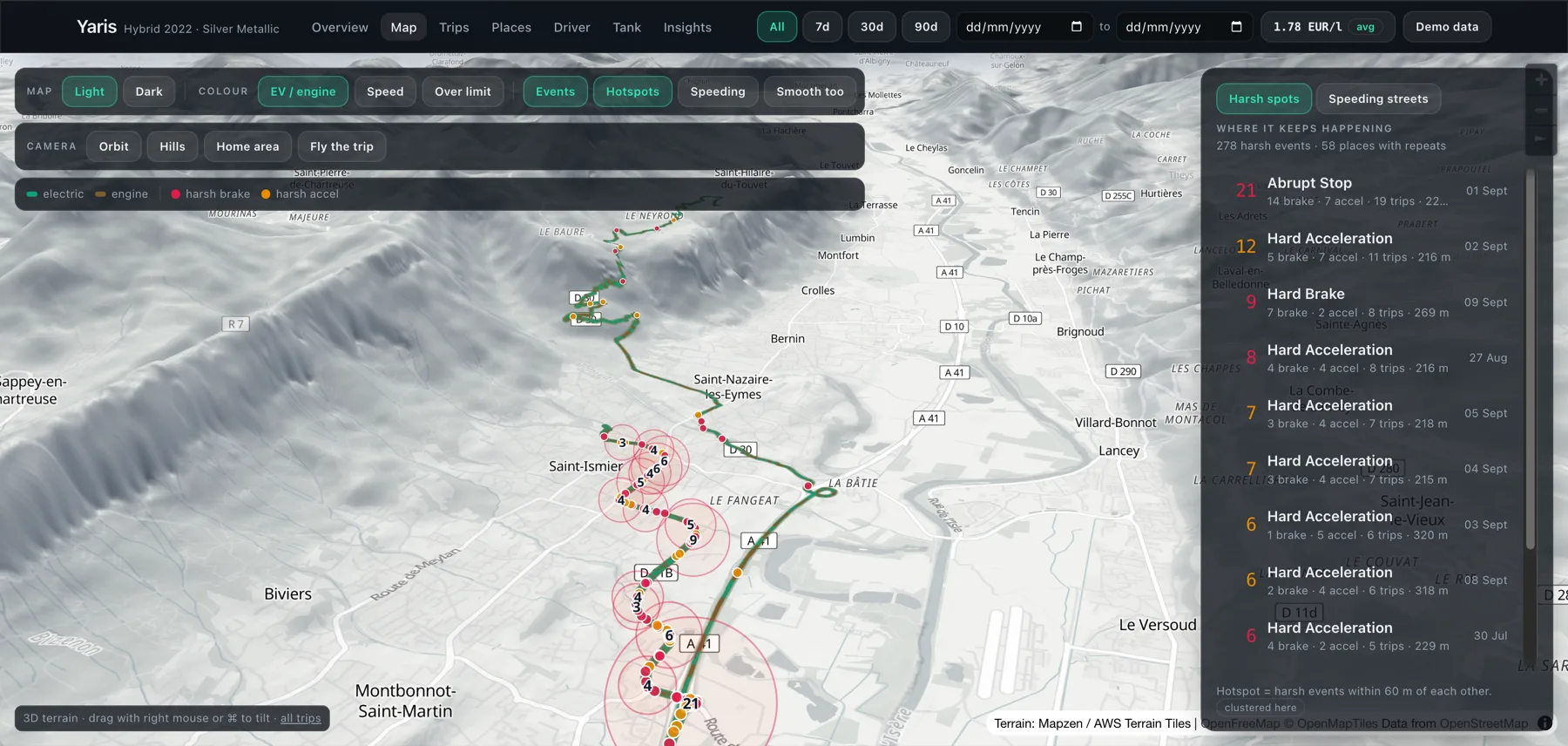Colour the route by Over limit
This screenshot has height=746, width=1568.
(463, 92)
